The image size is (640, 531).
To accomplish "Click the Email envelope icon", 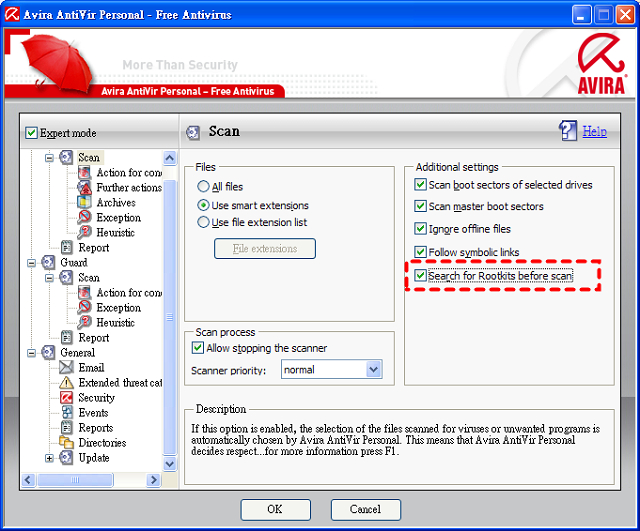I will point(66,367).
